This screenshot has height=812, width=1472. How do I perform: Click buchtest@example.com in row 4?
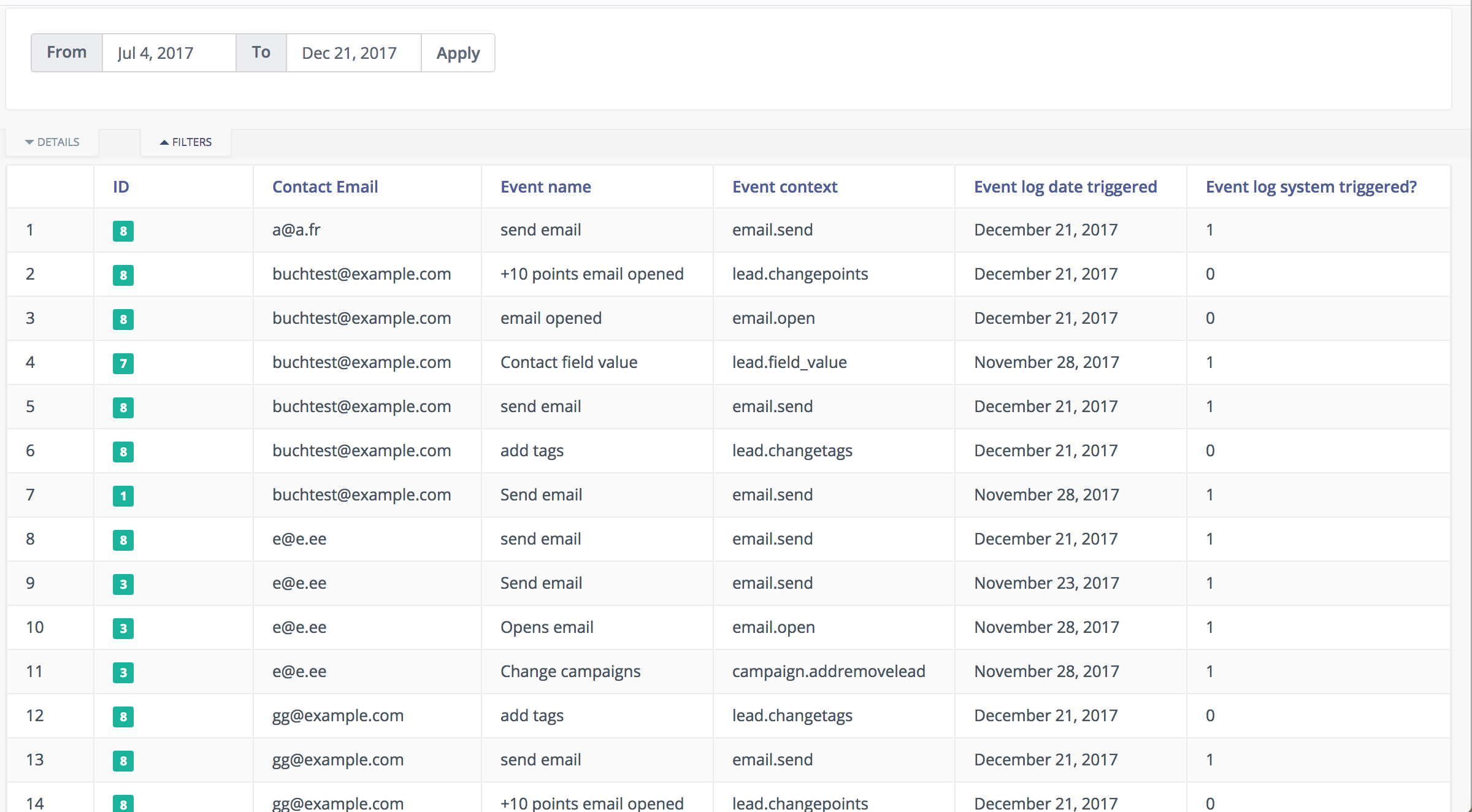[x=362, y=362]
